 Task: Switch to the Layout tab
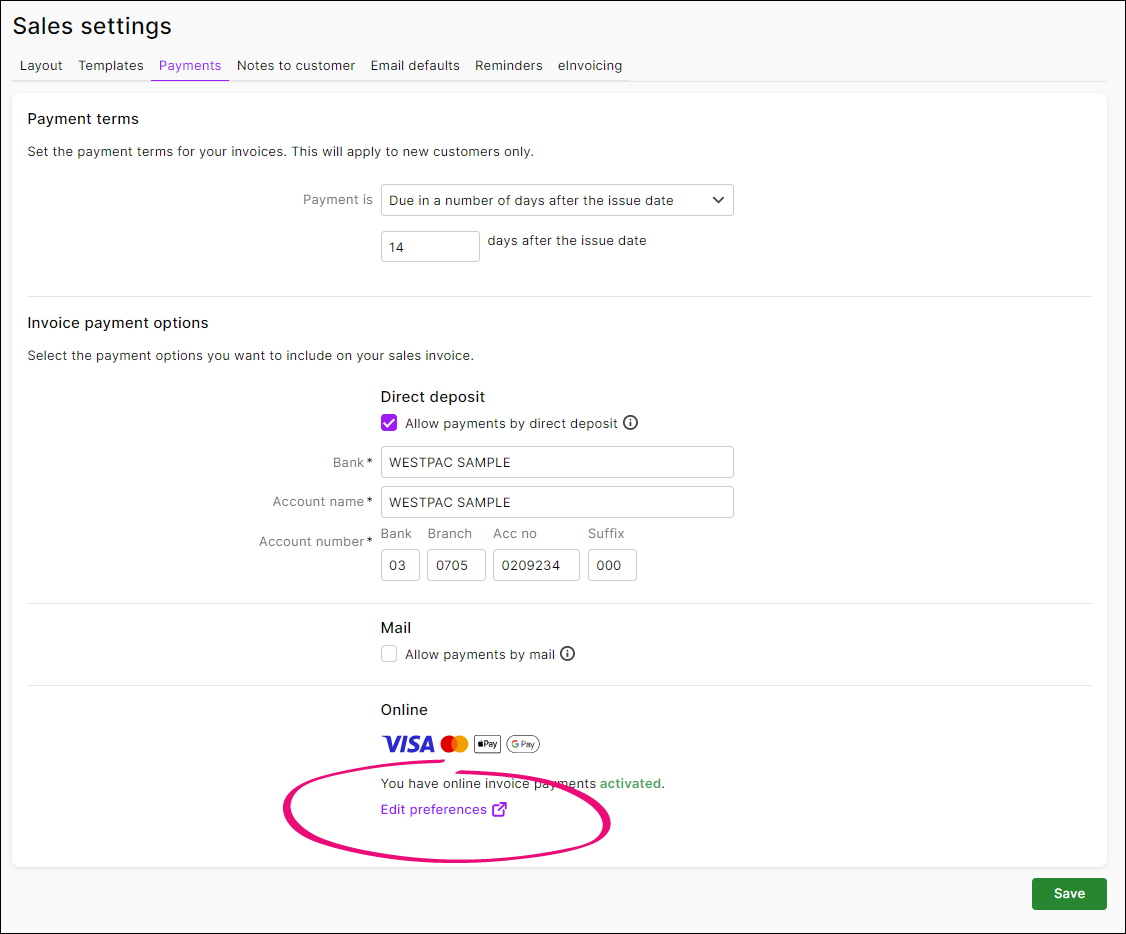41,65
